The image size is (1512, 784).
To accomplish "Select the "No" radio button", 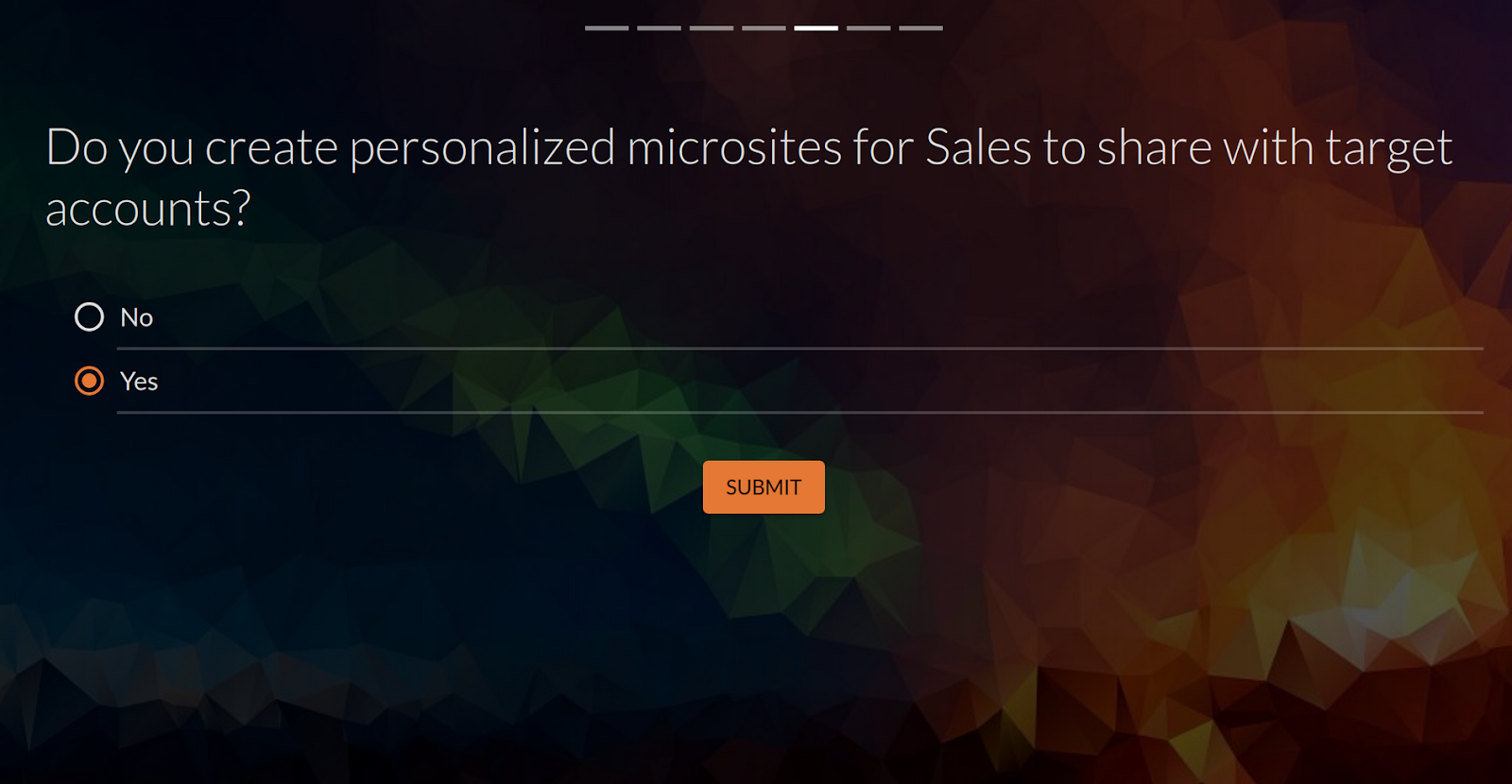I will pyautogui.click(x=89, y=317).
